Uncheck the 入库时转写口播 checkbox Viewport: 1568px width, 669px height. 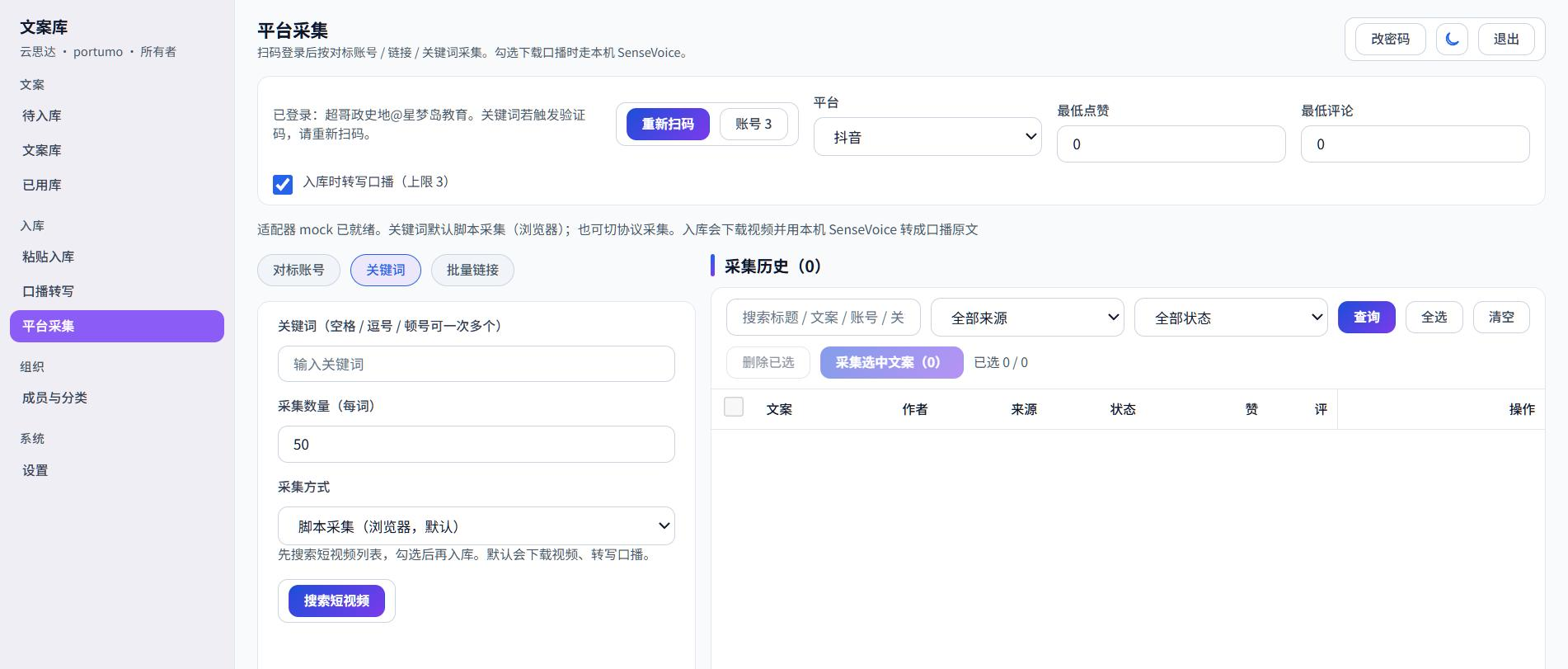pyautogui.click(x=283, y=184)
